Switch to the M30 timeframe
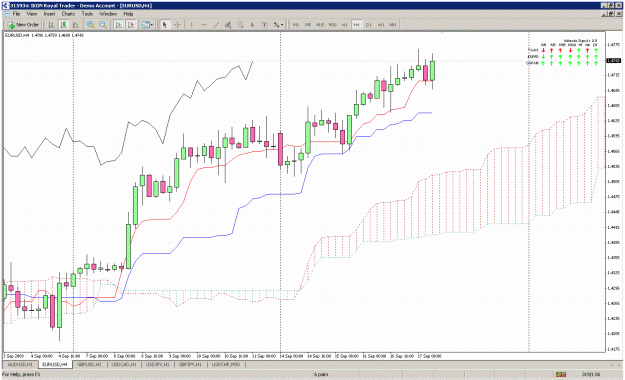The image size is (625, 380). (332, 25)
